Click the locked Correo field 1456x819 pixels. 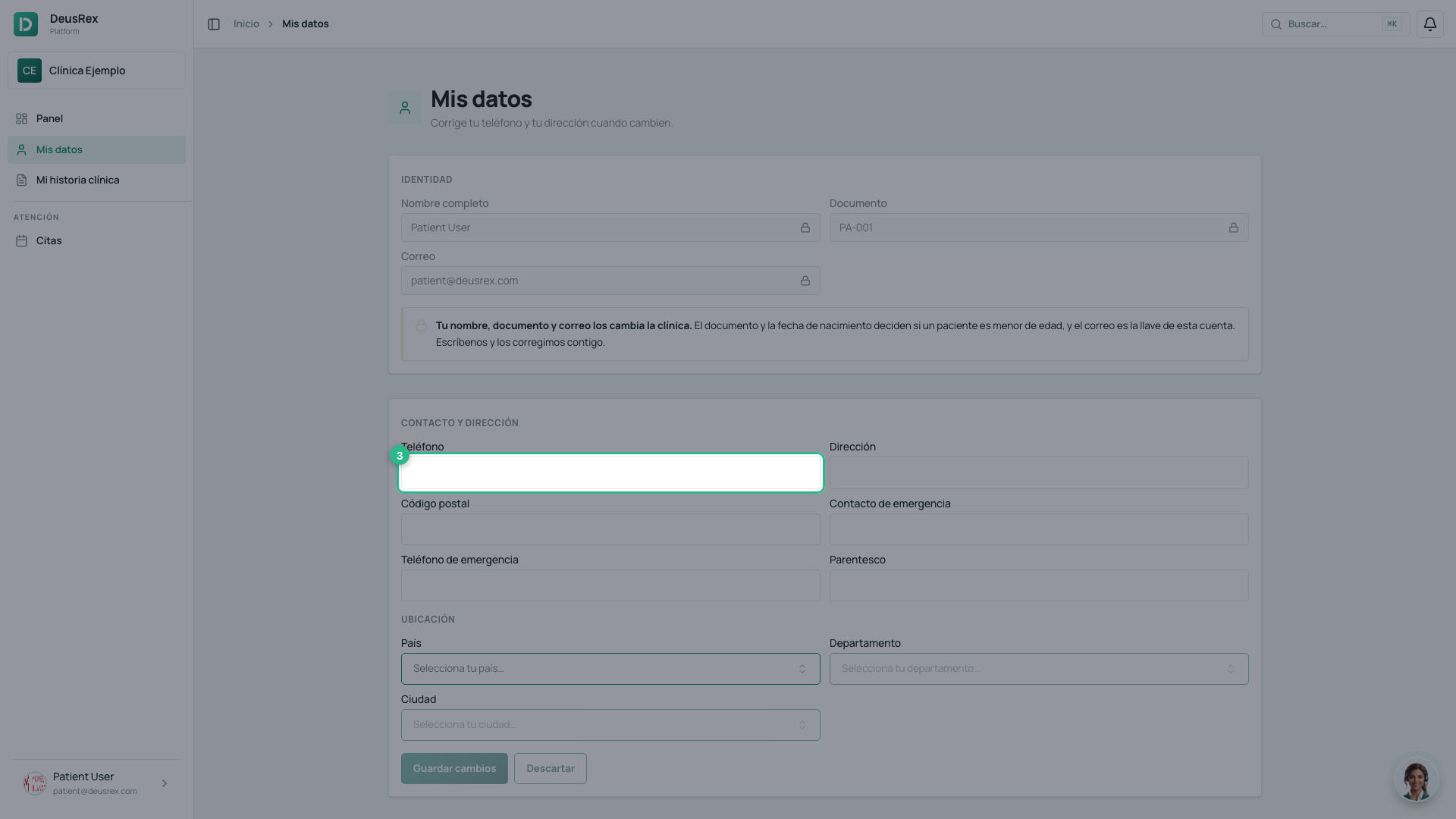pos(610,281)
